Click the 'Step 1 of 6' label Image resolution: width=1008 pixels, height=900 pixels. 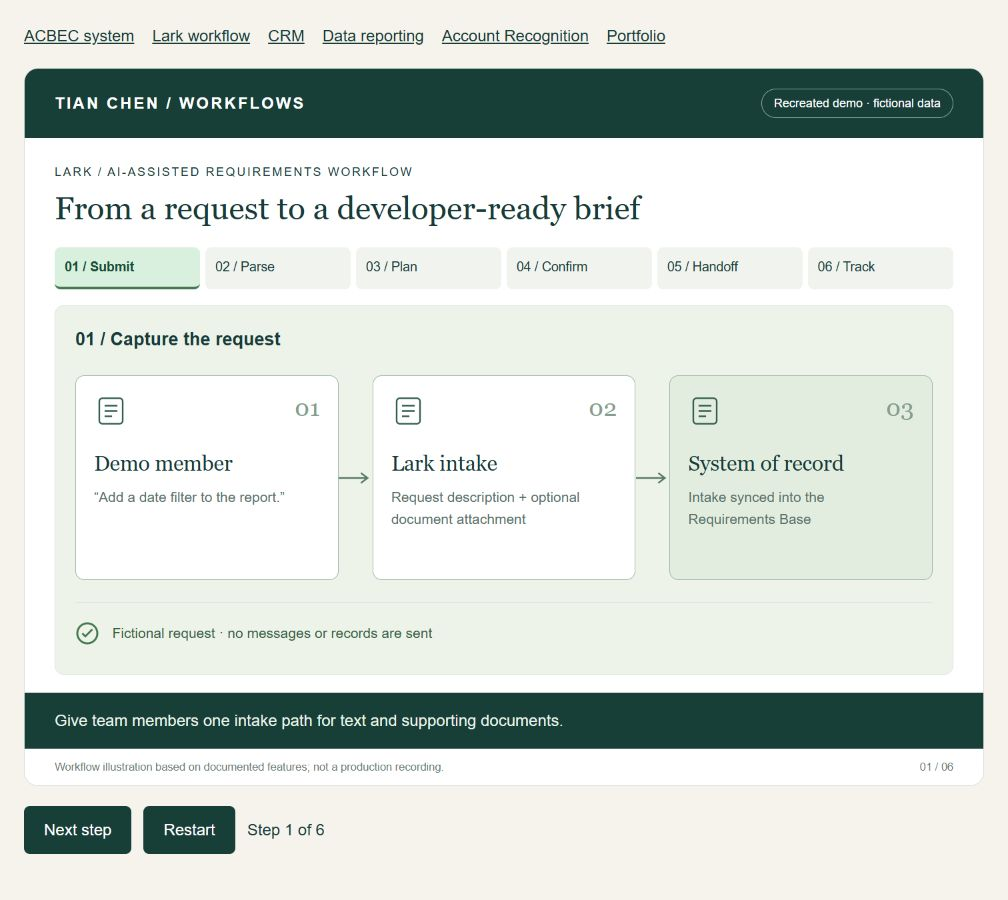tap(285, 830)
